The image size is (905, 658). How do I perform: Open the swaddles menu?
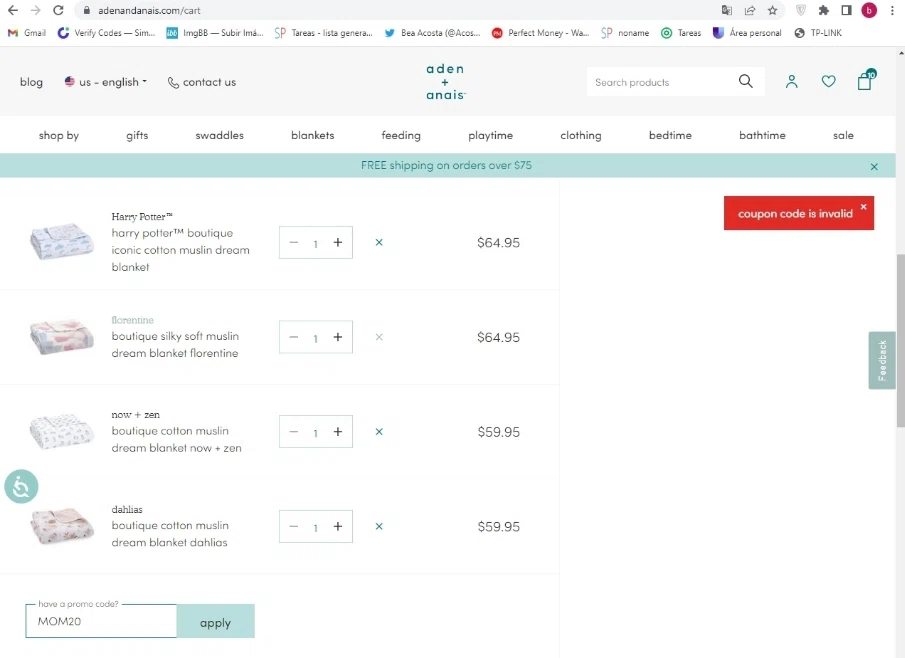[219, 135]
